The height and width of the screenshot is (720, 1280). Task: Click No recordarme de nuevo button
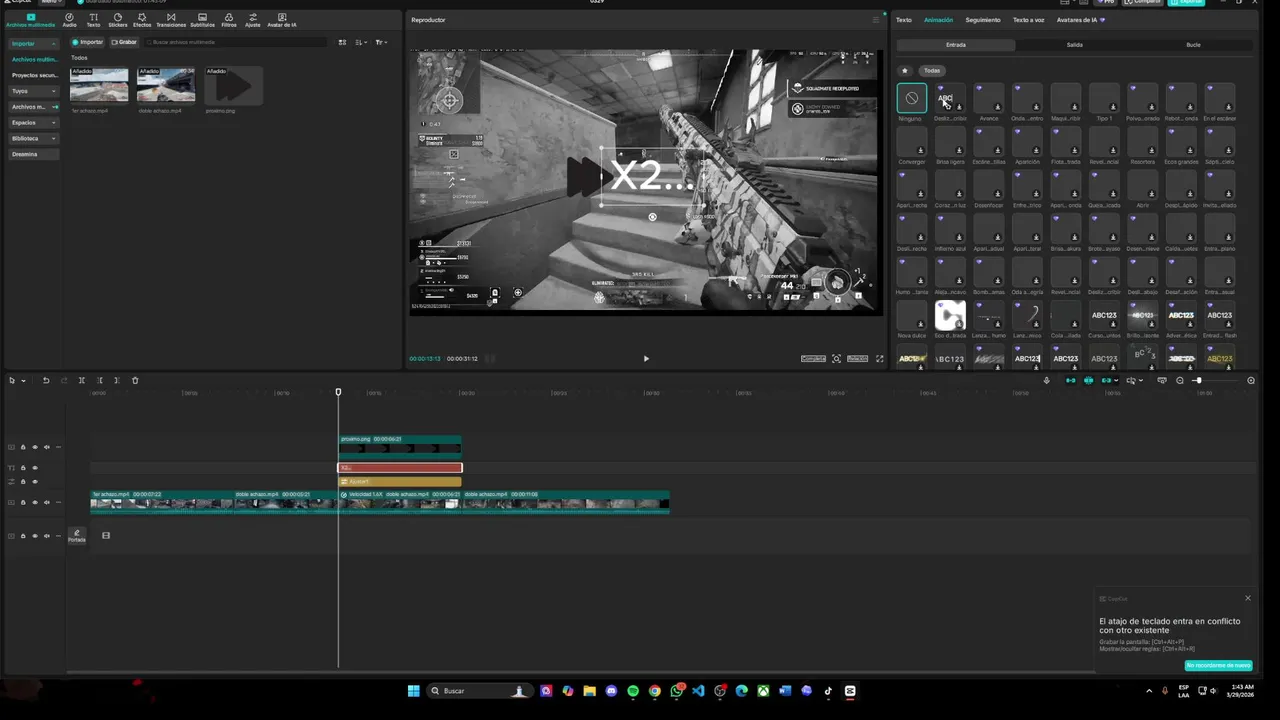coord(1218,665)
